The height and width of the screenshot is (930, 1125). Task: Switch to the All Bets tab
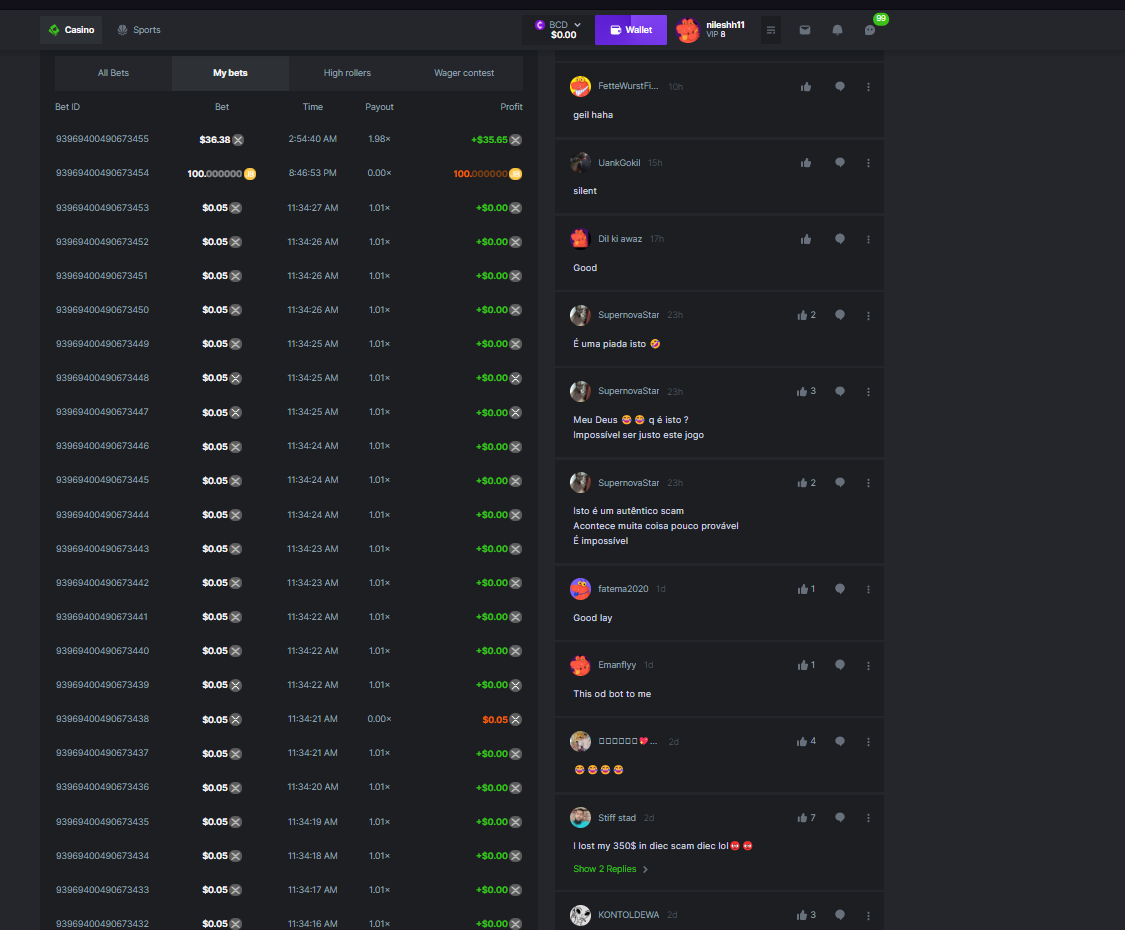[x=113, y=73]
